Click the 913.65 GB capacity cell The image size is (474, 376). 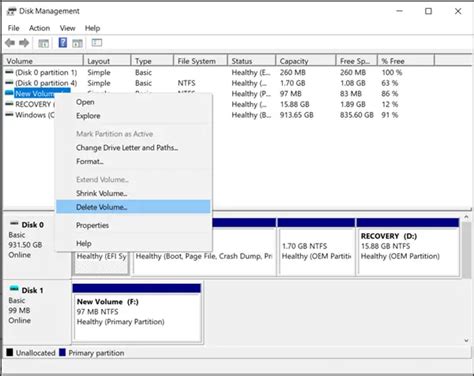[x=297, y=115]
